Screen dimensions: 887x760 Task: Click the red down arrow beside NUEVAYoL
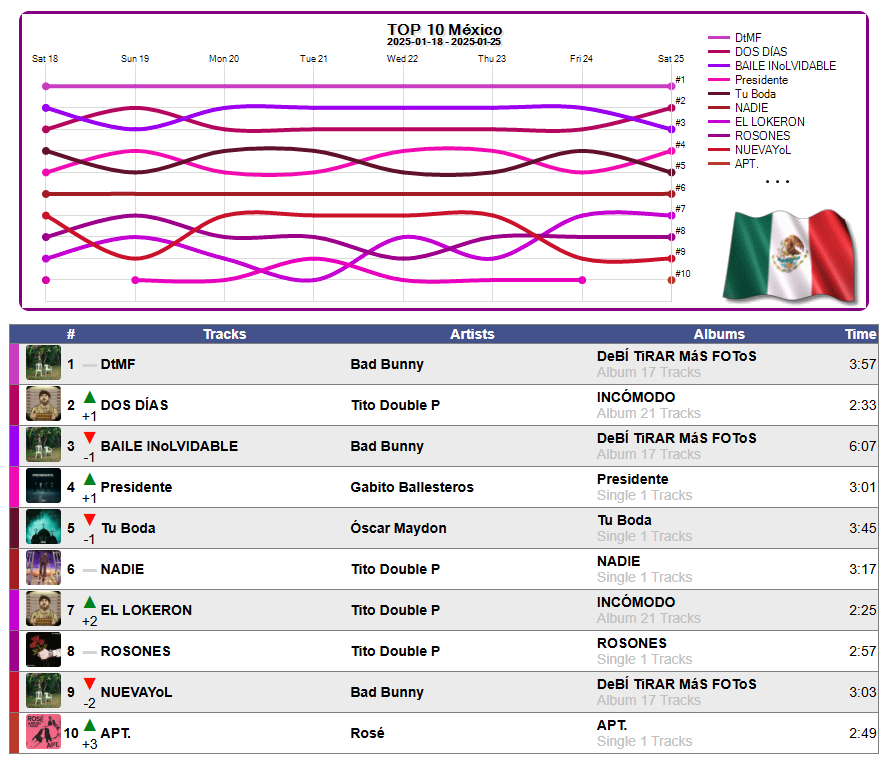click(x=90, y=685)
